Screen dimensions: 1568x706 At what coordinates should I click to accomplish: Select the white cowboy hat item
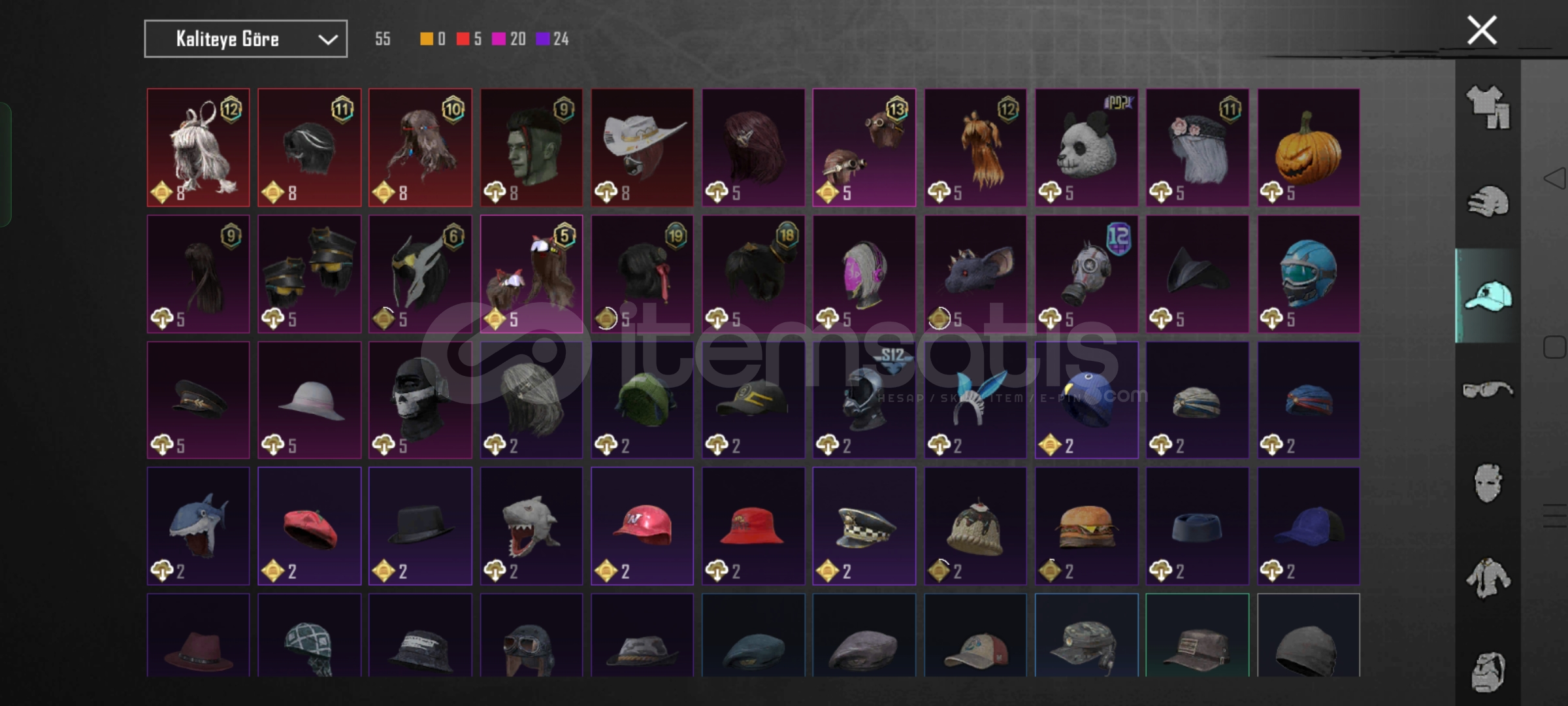(642, 148)
